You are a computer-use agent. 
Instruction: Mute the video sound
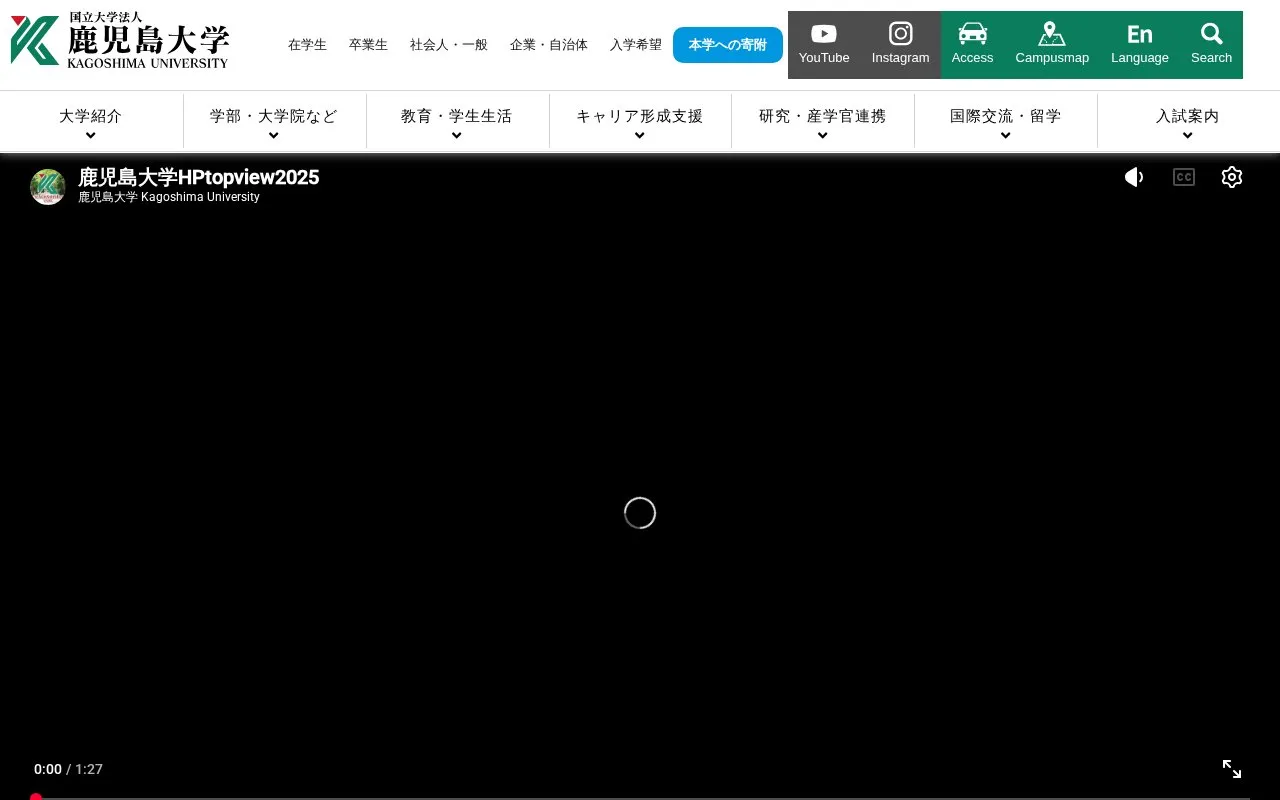[x=1134, y=177]
